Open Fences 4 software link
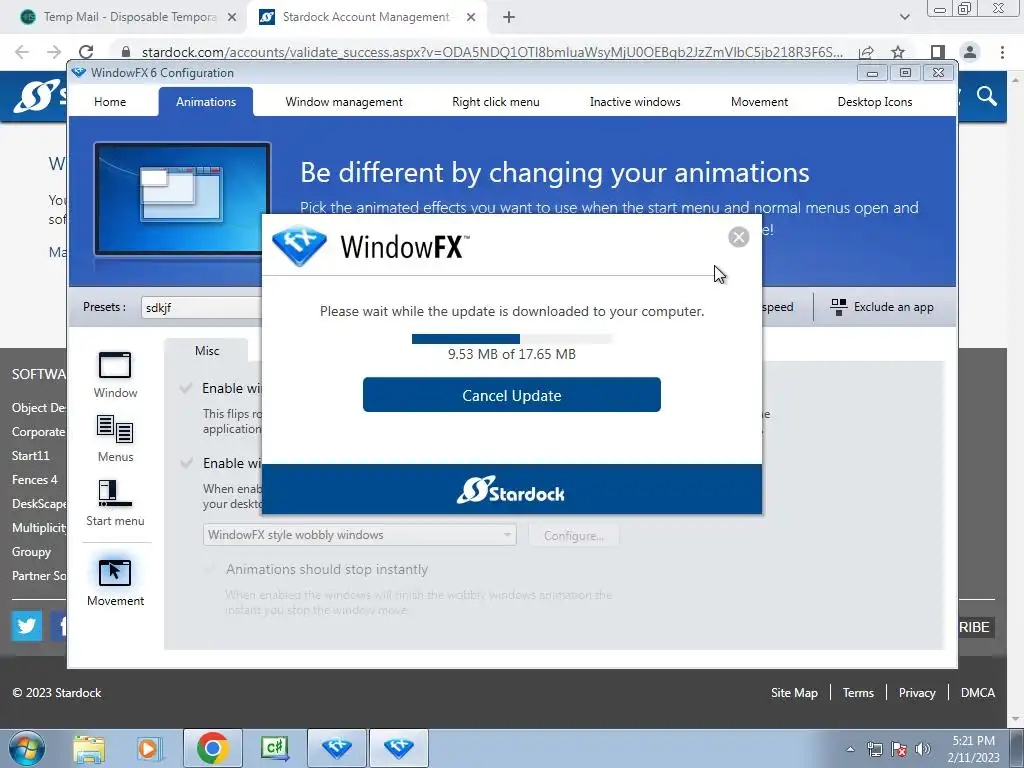The width and height of the screenshot is (1024, 768). point(35,480)
